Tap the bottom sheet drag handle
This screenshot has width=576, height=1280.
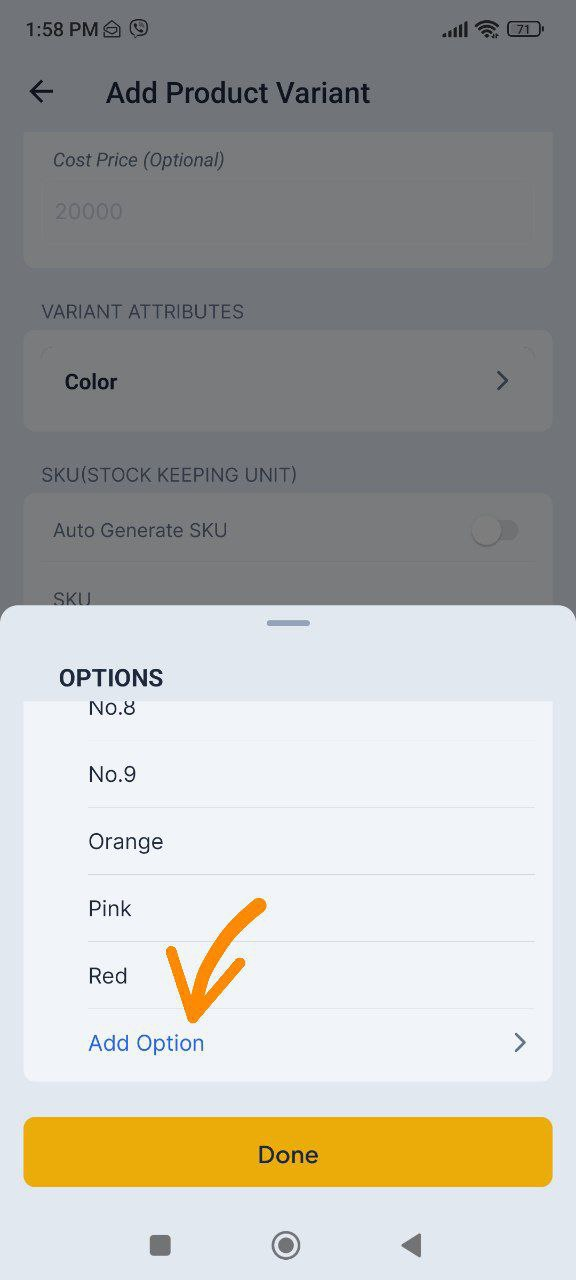(288, 623)
